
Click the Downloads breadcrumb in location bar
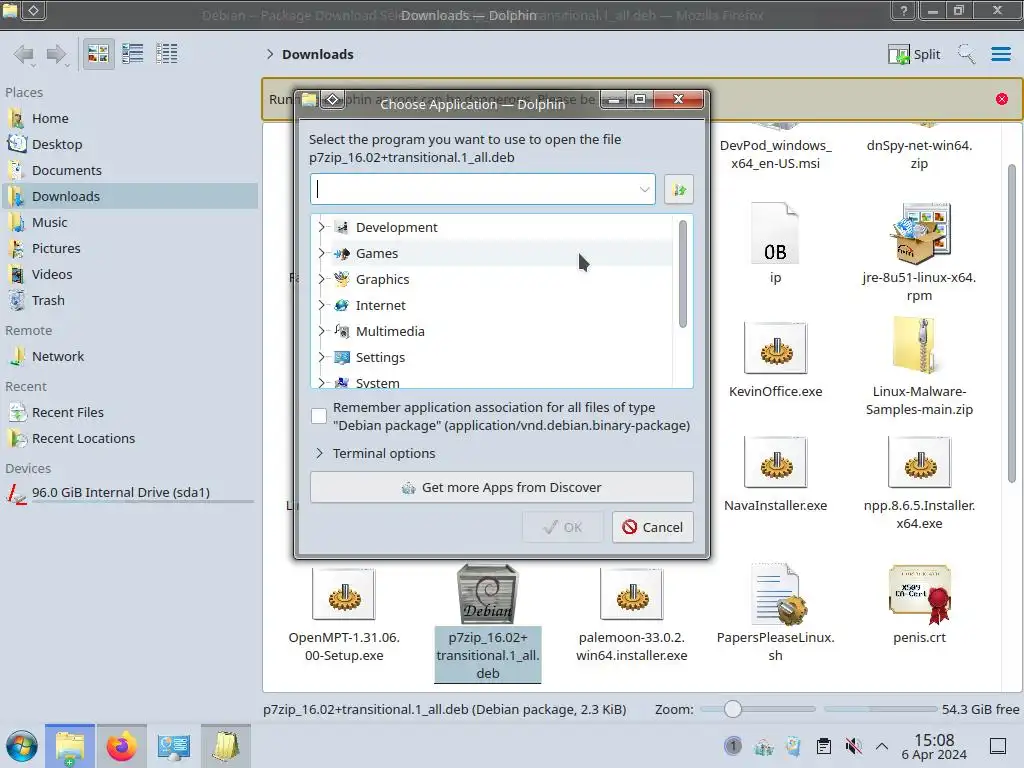pos(317,54)
